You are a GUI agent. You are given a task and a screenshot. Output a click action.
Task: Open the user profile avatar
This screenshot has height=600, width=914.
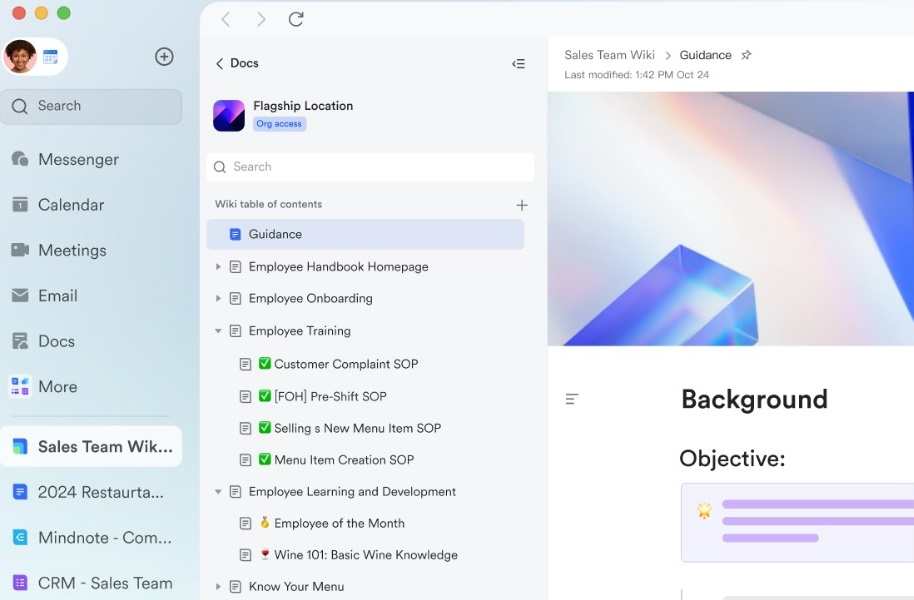tap(20, 57)
